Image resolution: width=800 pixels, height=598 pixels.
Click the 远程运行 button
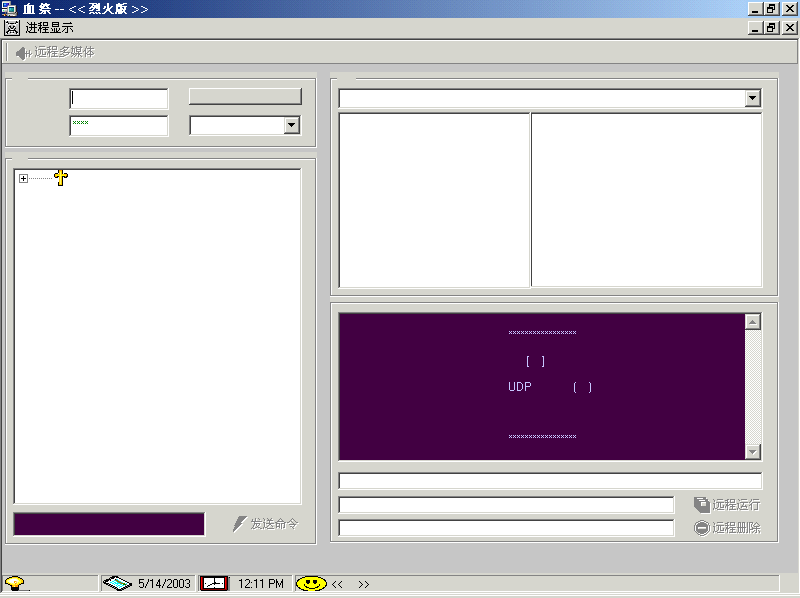pos(727,505)
